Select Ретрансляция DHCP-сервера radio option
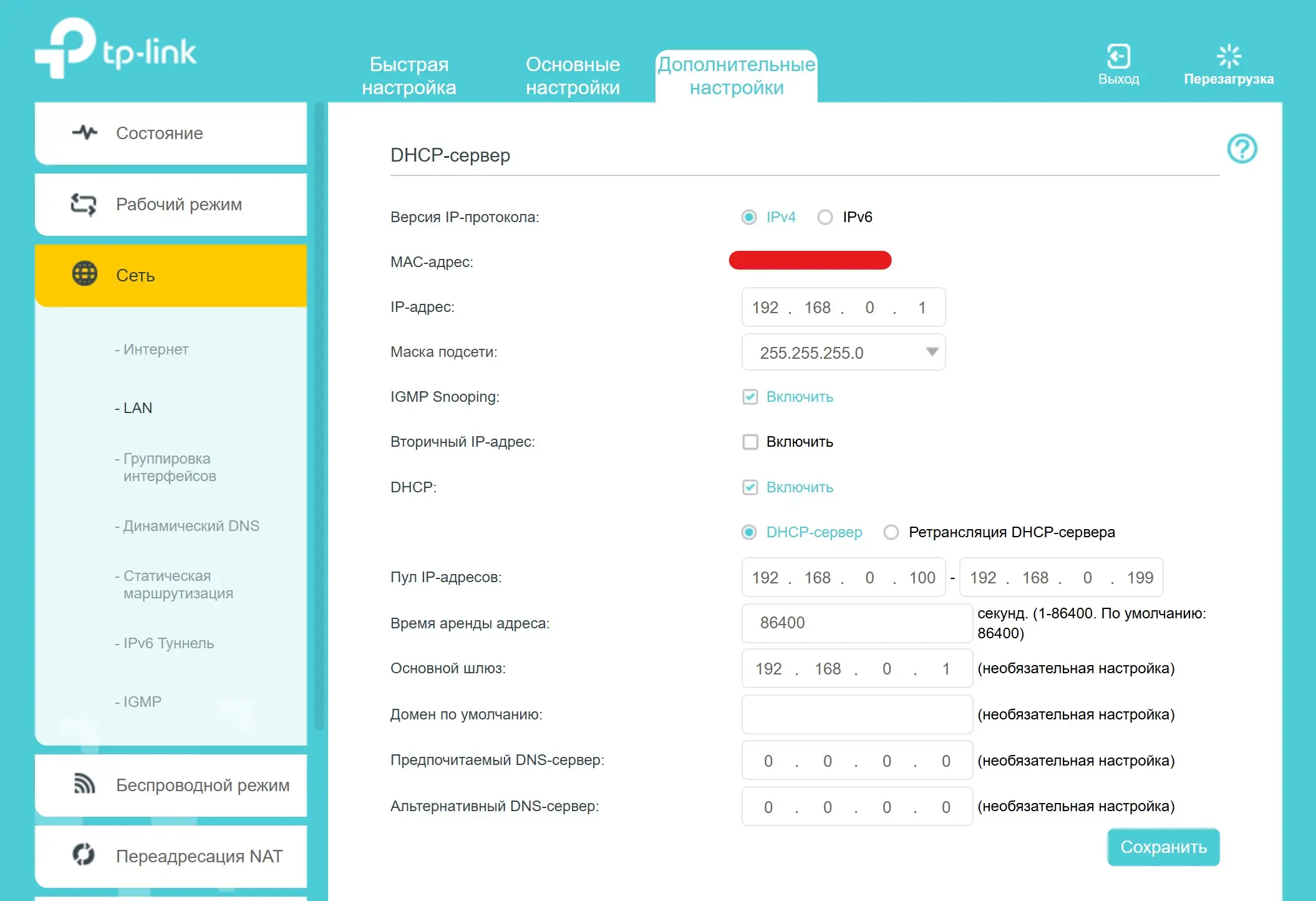 point(891,532)
